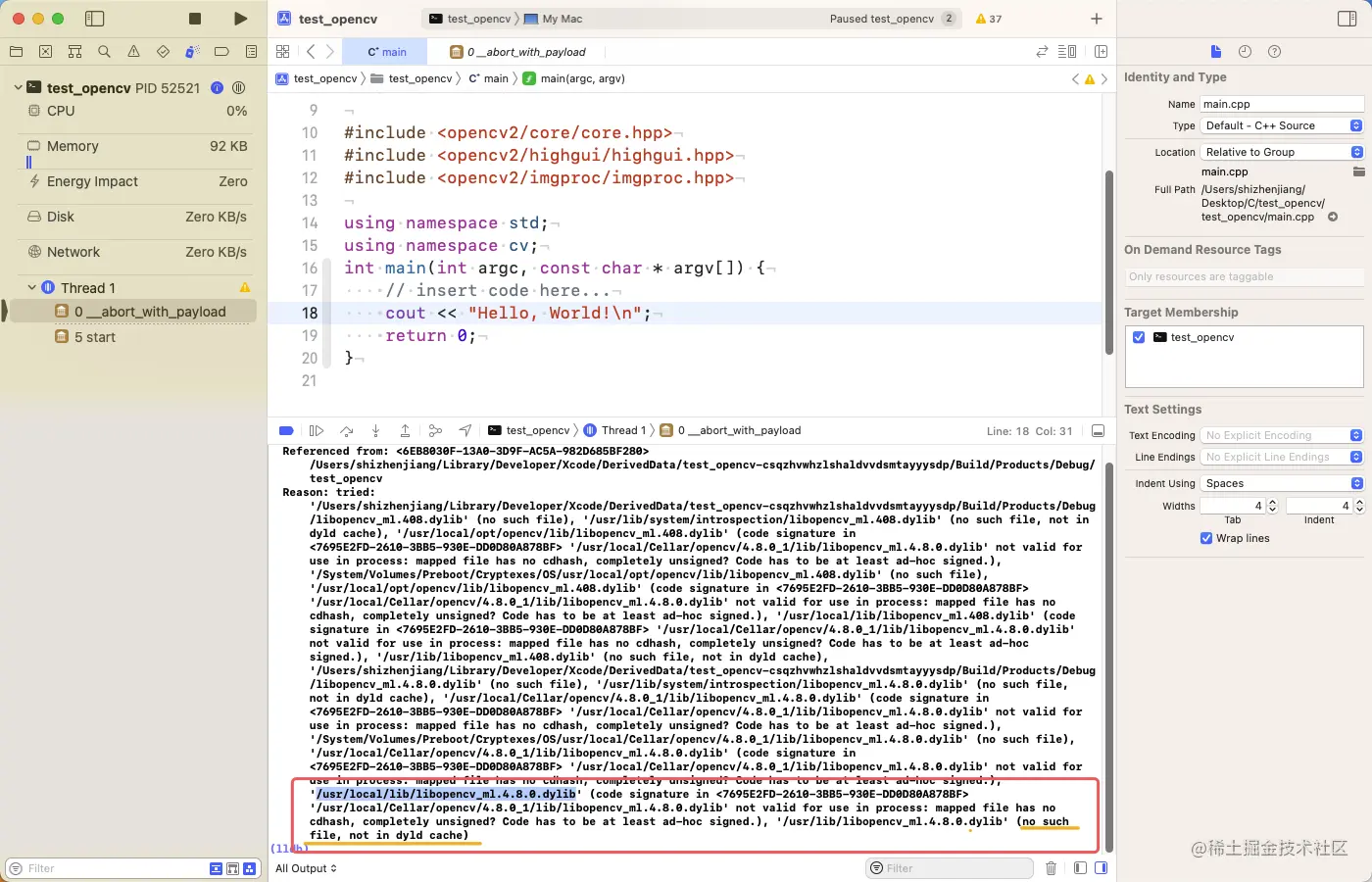The height and width of the screenshot is (882, 1372).
Task: Click main(argc, argv) in jump bar
Action: pos(574,78)
